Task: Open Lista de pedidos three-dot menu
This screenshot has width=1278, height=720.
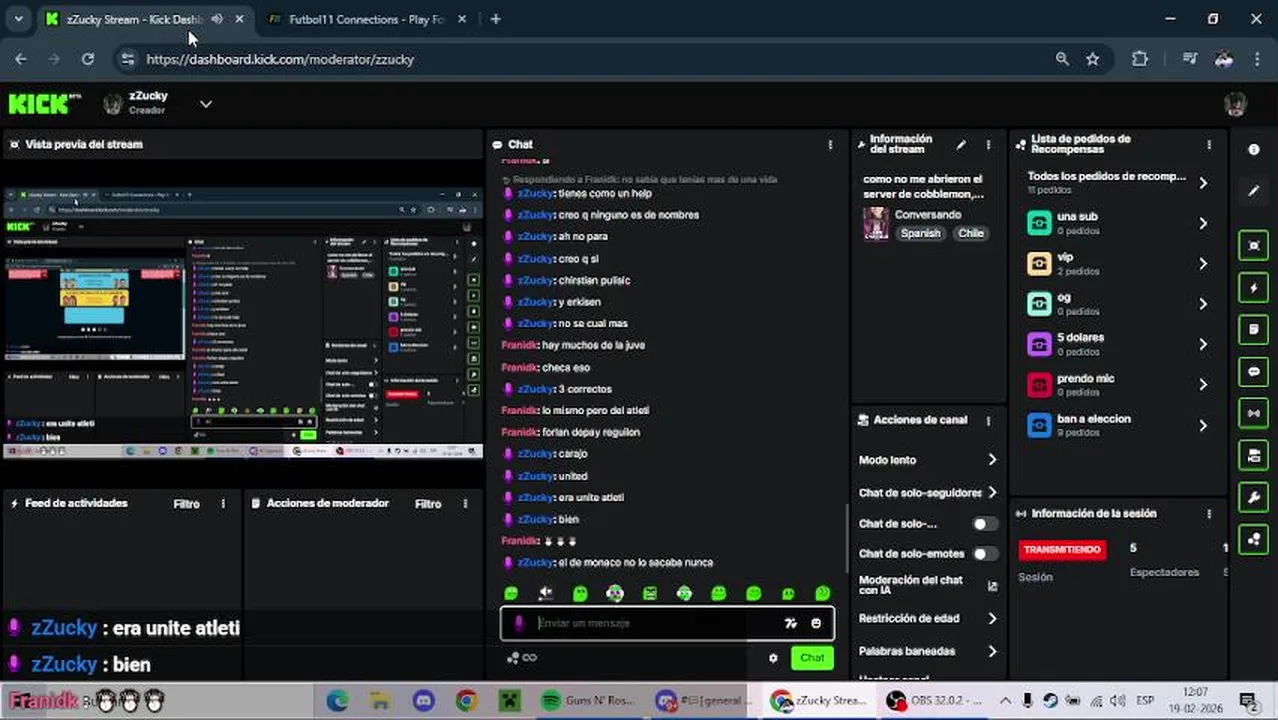Action: click(1209, 145)
